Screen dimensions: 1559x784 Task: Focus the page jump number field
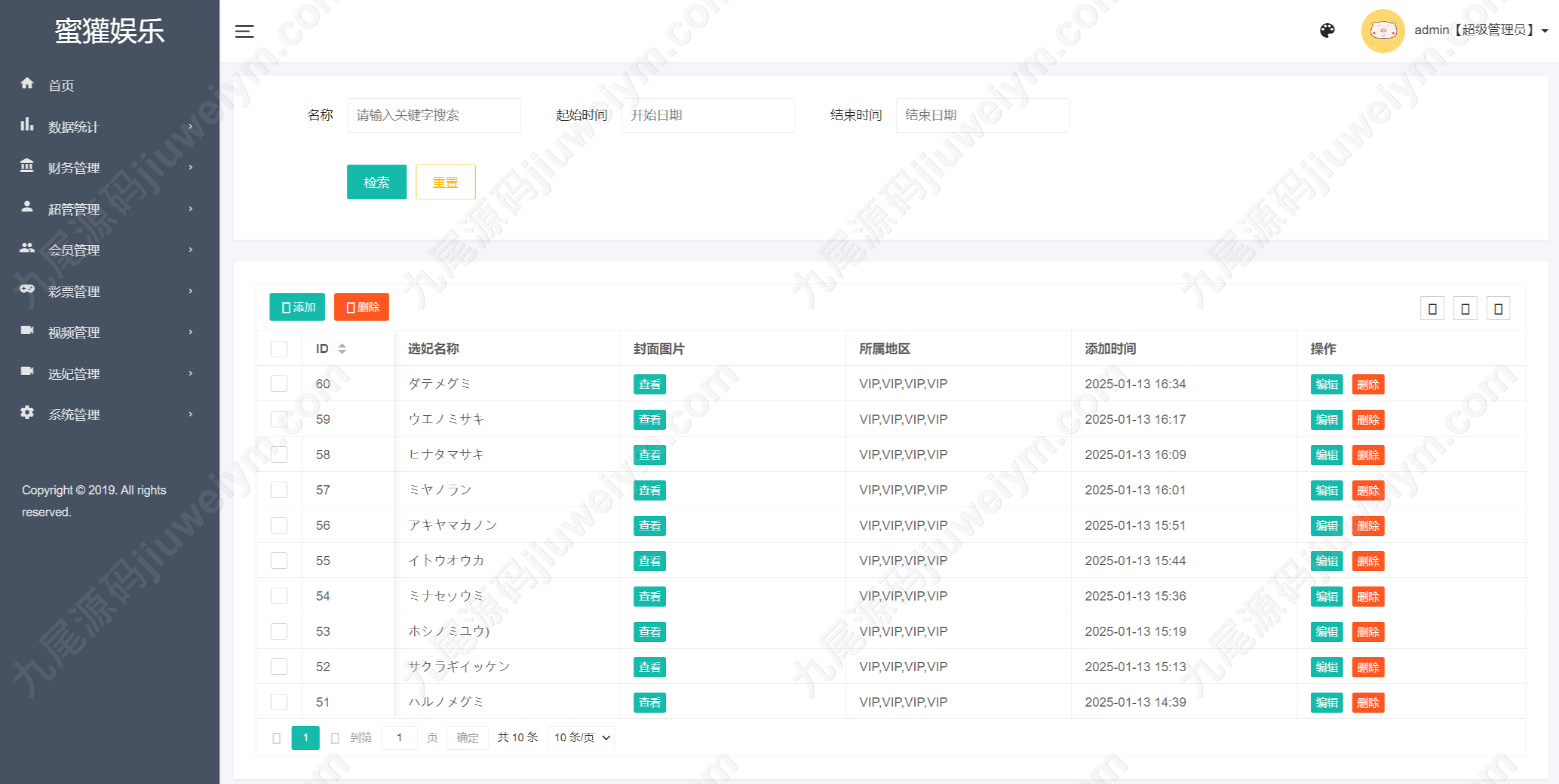(x=400, y=738)
